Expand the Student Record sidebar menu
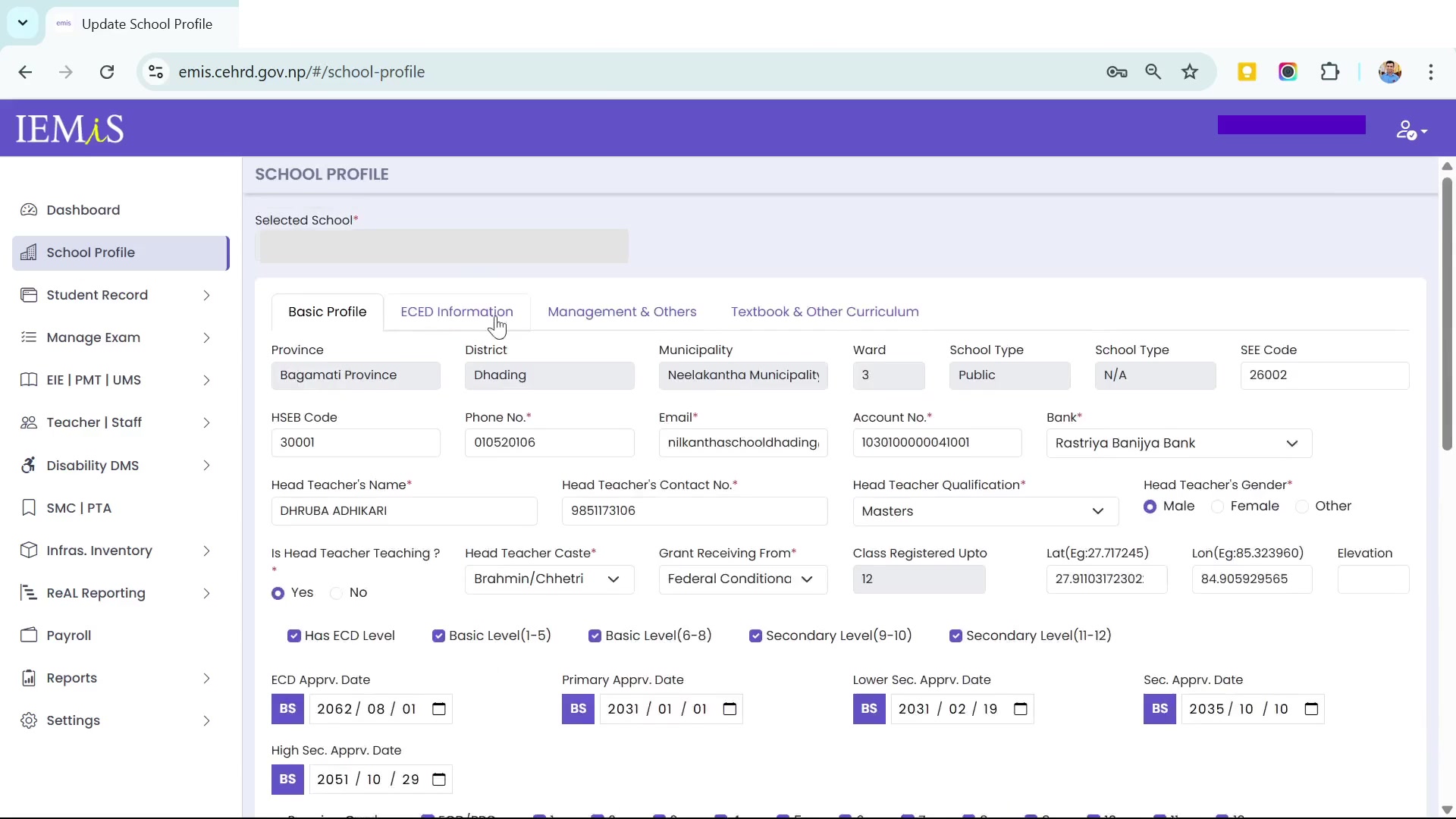This screenshot has width=1456, height=819. [x=121, y=295]
